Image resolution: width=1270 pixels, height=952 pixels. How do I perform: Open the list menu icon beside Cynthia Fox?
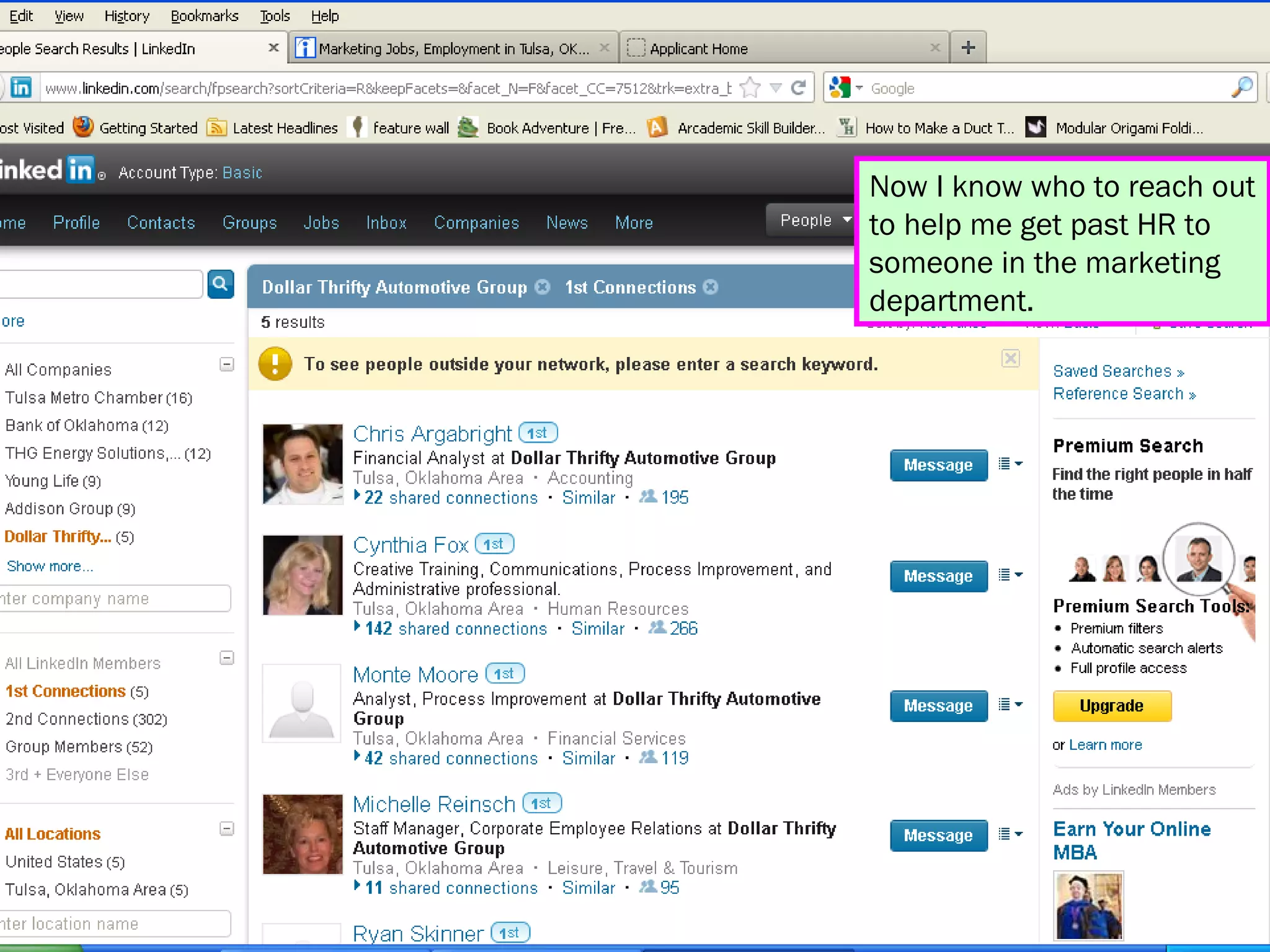pos(1010,575)
